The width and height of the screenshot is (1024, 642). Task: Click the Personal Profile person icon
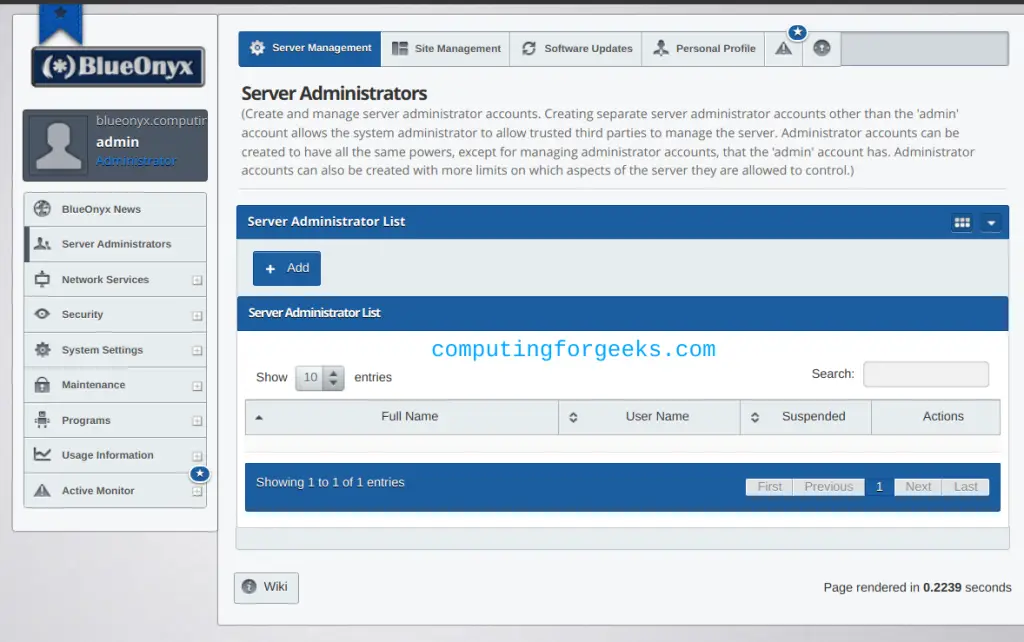[661, 48]
